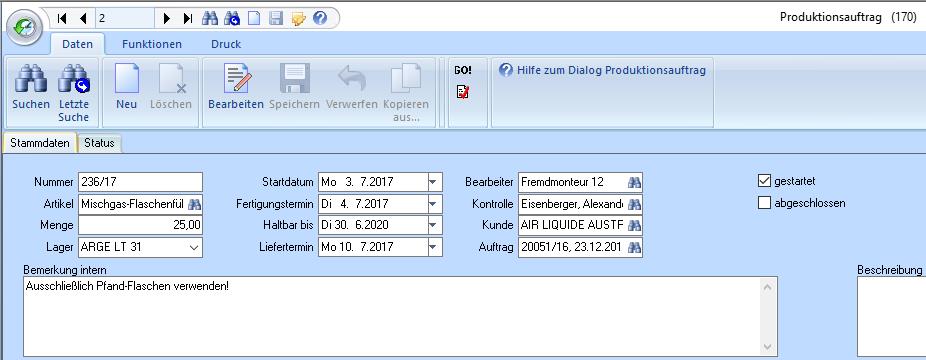The width and height of the screenshot is (926, 360).
Task: Click round application menu button
Action: point(24,27)
